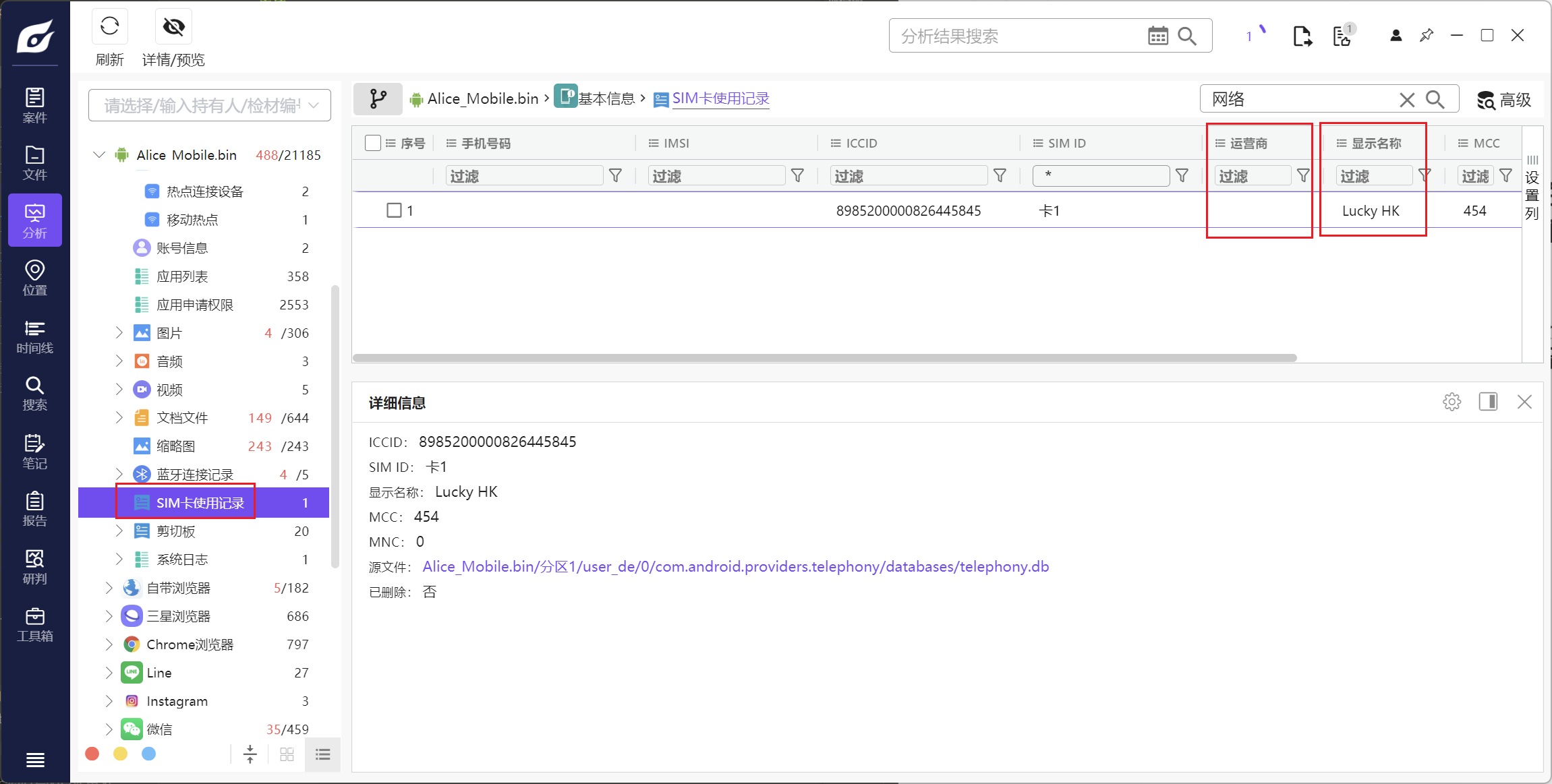Click the refresh icon in the toolbar
The height and width of the screenshot is (784, 1552).
(x=109, y=27)
